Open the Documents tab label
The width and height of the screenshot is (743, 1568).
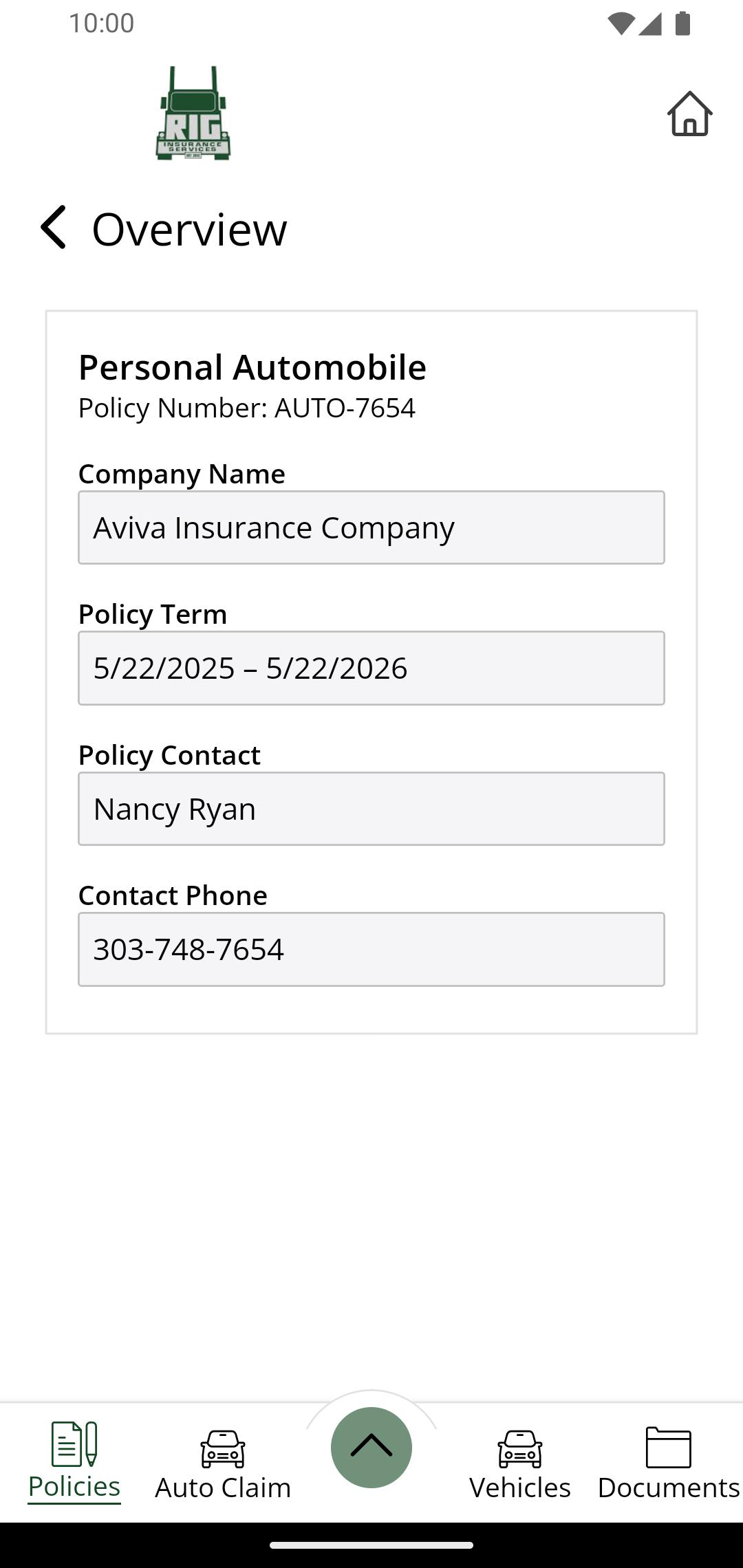click(x=668, y=1488)
